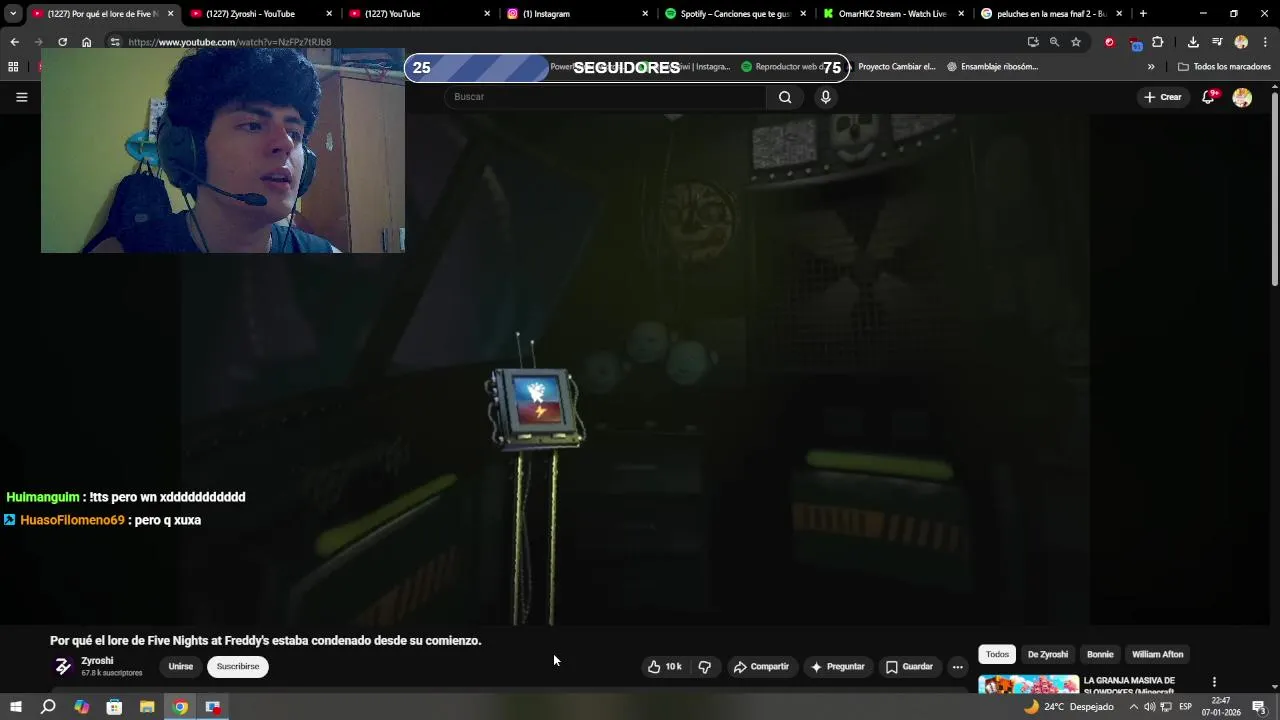Open Windows taskbar search
The width and height of the screenshot is (1280, 720).
tap(48, 707)
